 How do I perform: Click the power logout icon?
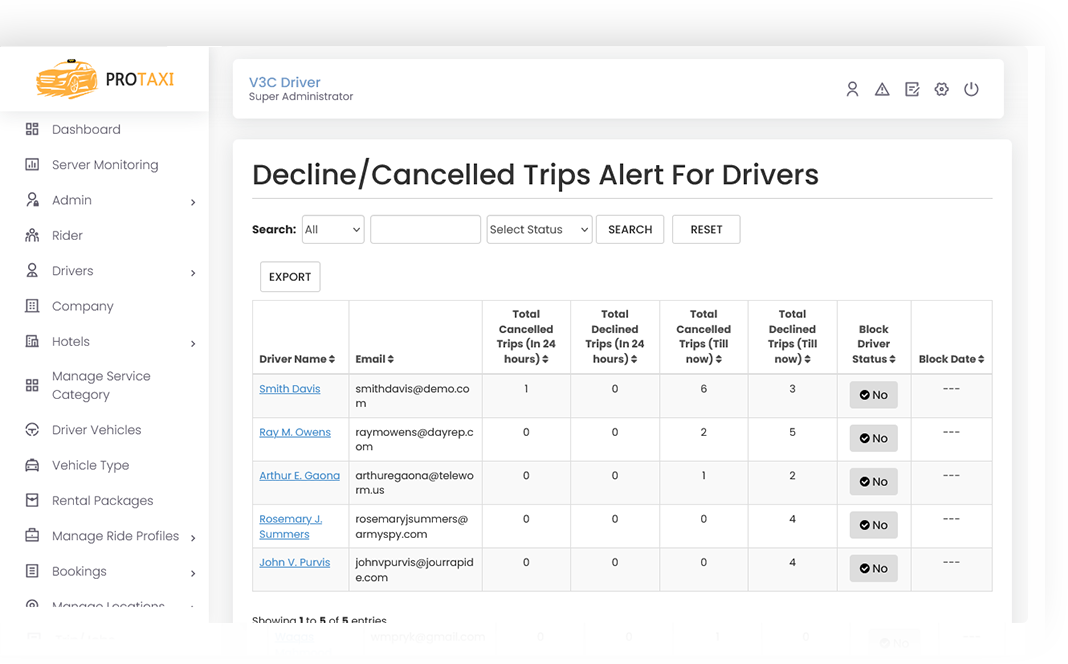[x=971, y=89]
